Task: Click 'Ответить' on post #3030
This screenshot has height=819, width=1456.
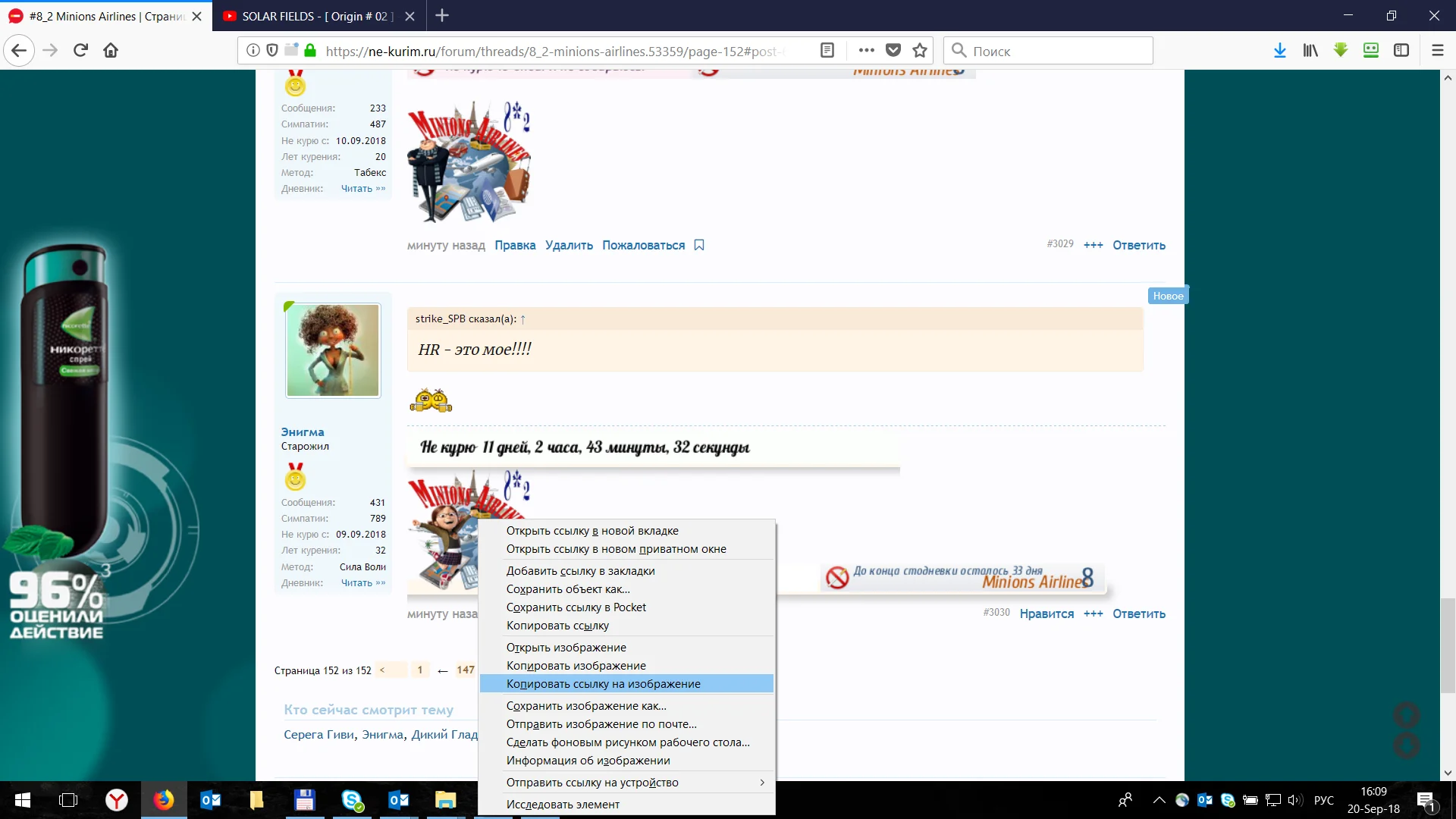Action: [1138, 613]
